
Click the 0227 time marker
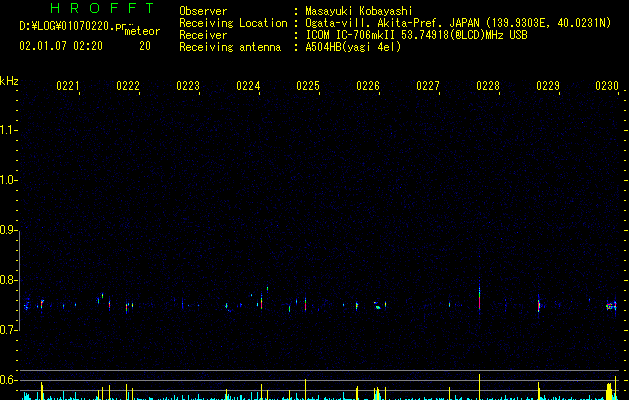tap(428, 86)
